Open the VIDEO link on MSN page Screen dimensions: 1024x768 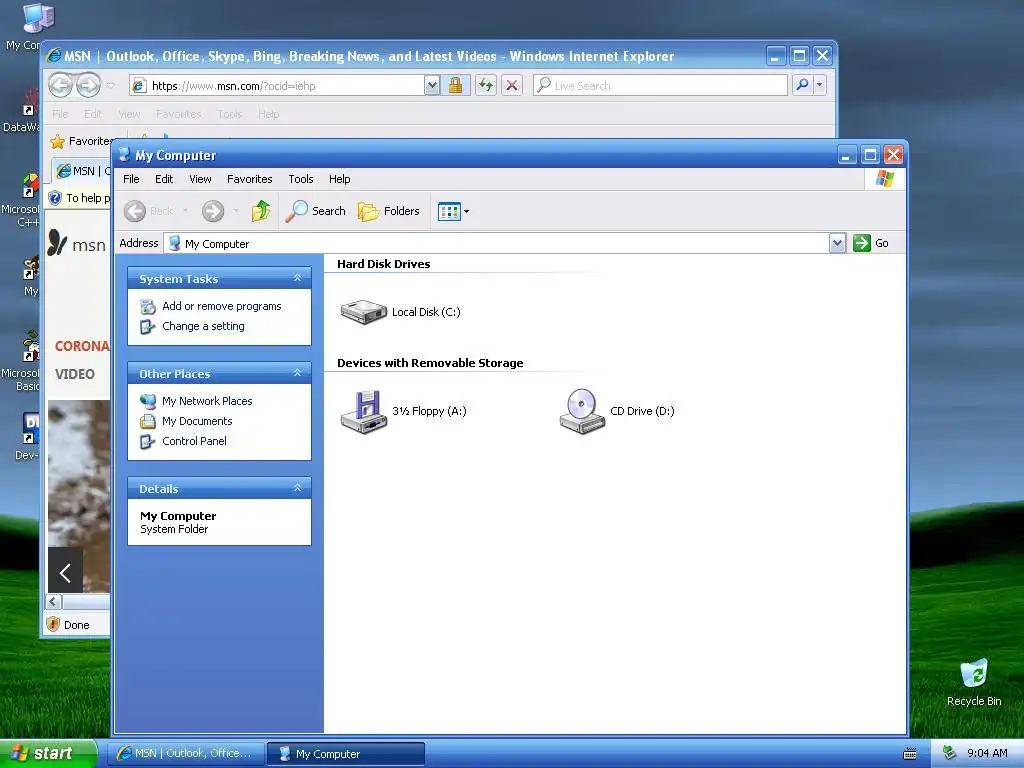(x=74, y=374)
